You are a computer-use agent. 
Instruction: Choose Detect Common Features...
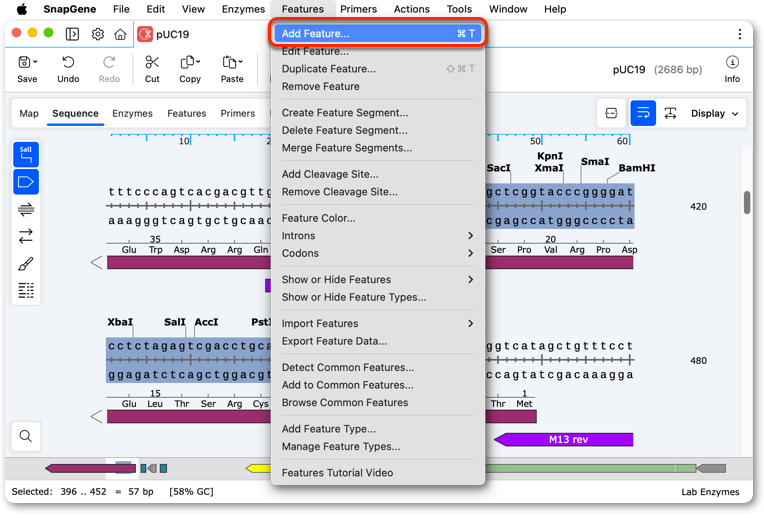(x=378, y=367)
